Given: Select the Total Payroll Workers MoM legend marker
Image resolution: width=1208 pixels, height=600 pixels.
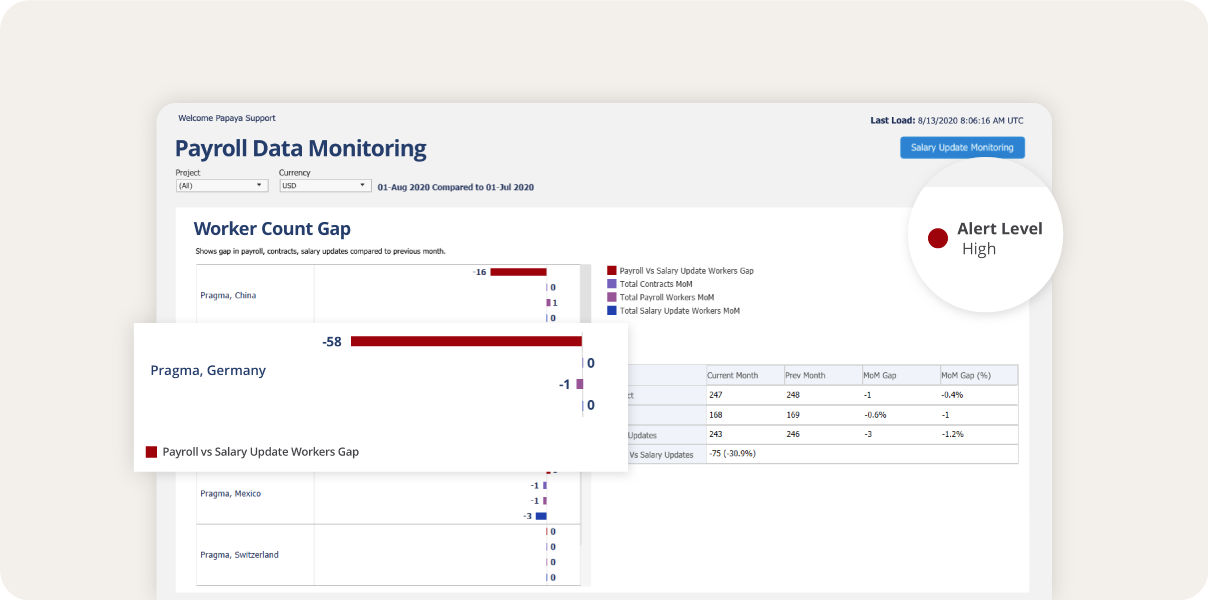Looking at the screenshot, I should tap(611, 297).
